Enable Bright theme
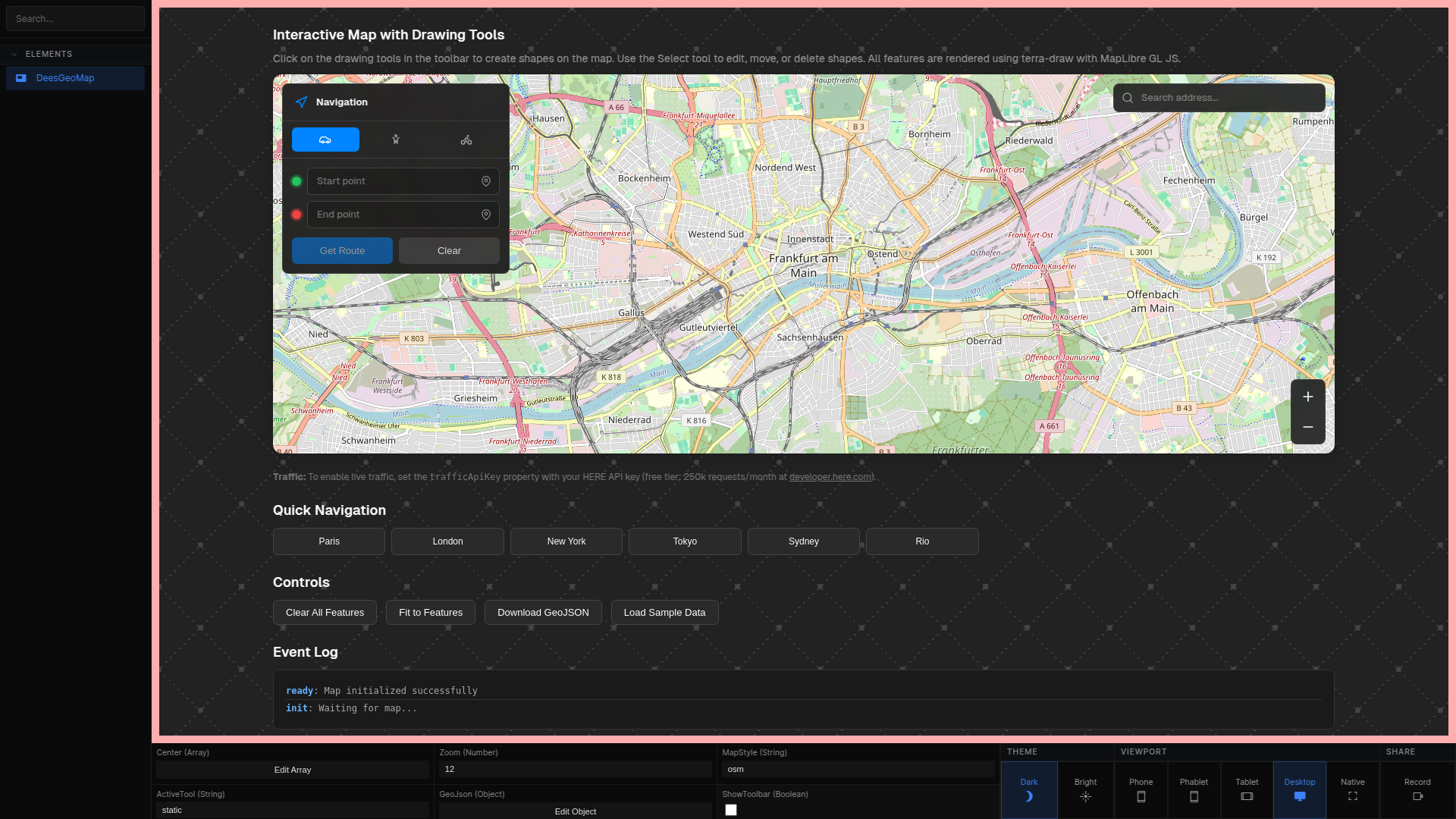This screenshot has width=1456, height=819. [1085, 789]
